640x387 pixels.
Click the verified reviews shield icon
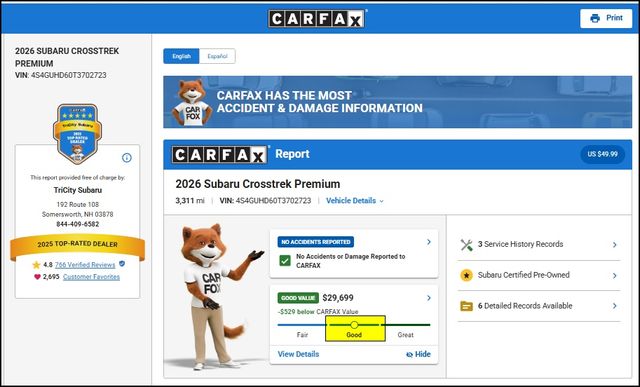(122, 264)
